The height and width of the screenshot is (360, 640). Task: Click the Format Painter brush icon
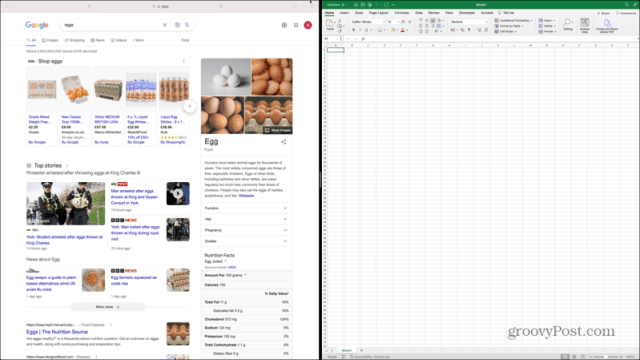340,31
